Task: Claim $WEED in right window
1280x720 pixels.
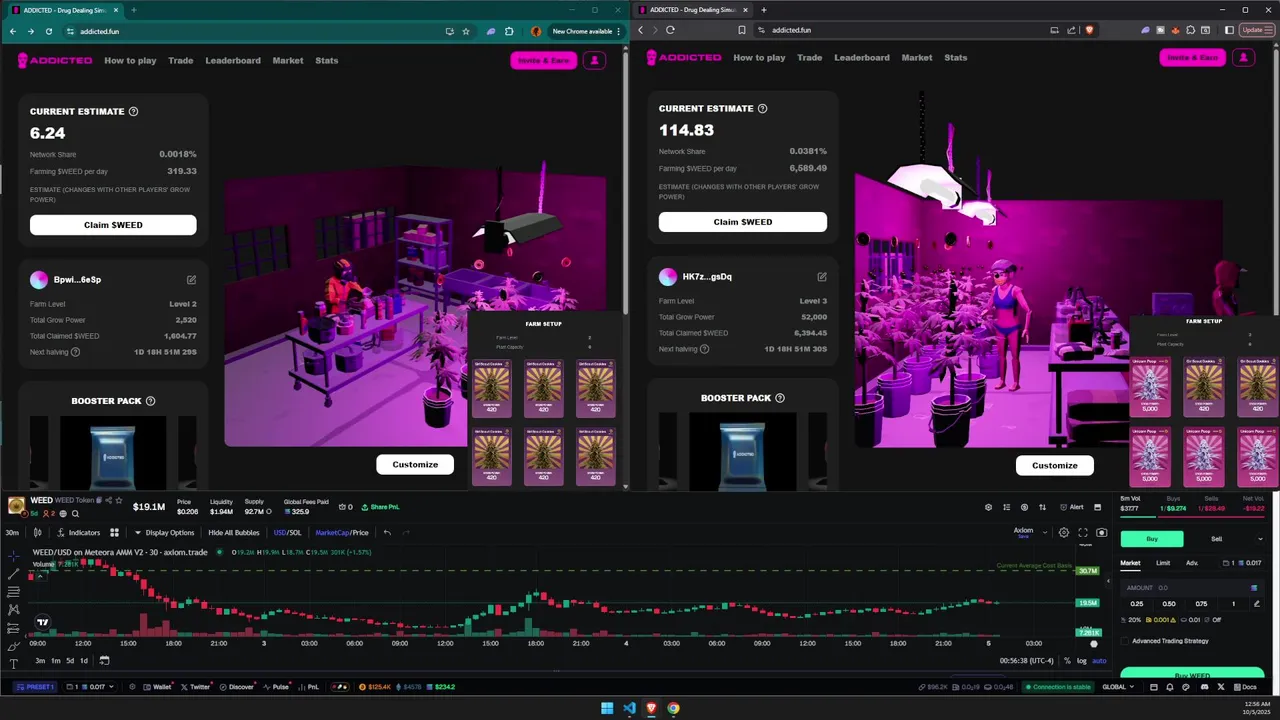Action: click(x=743, y=222)
